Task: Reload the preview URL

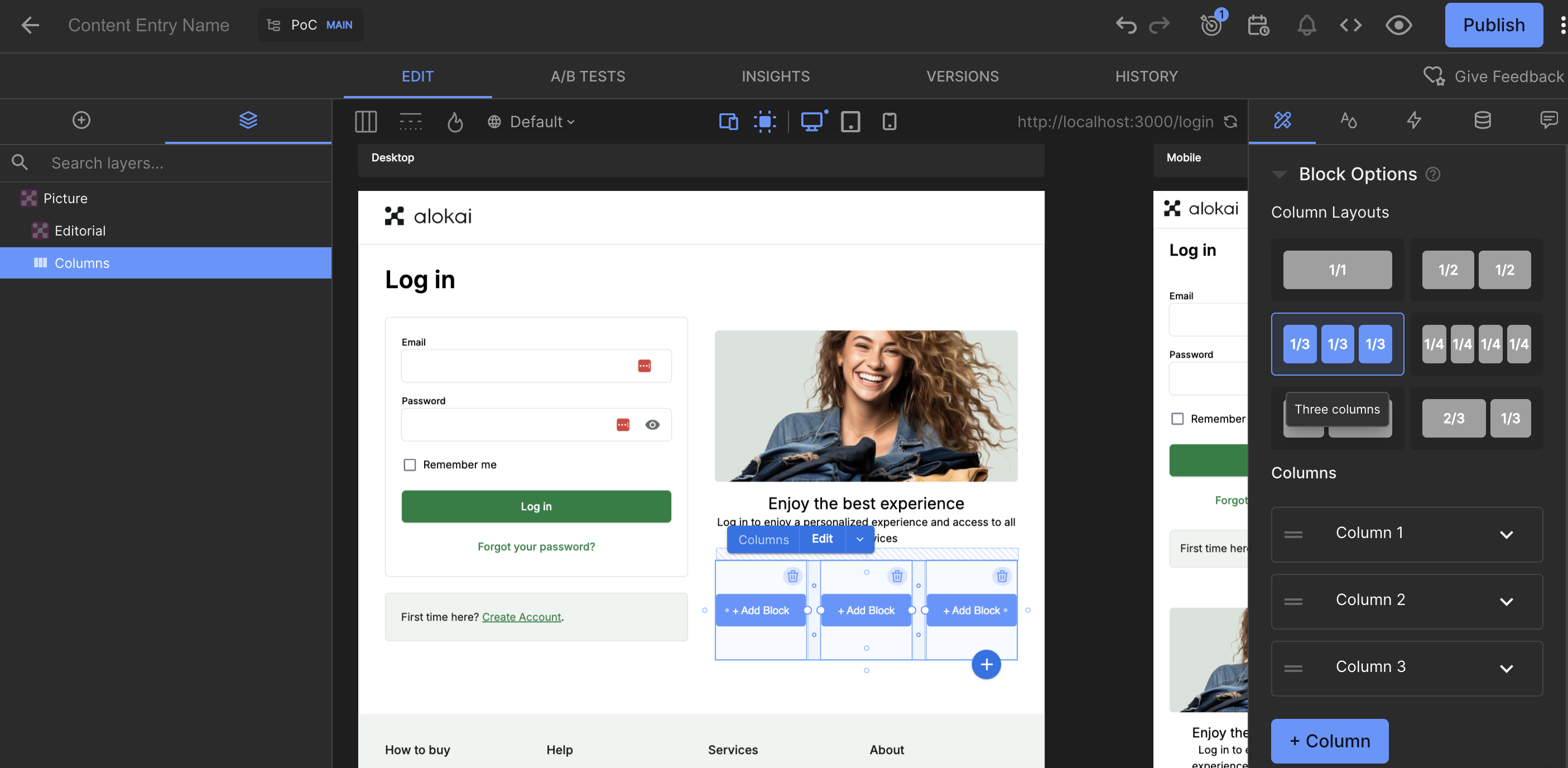Action: point(1230,122)
